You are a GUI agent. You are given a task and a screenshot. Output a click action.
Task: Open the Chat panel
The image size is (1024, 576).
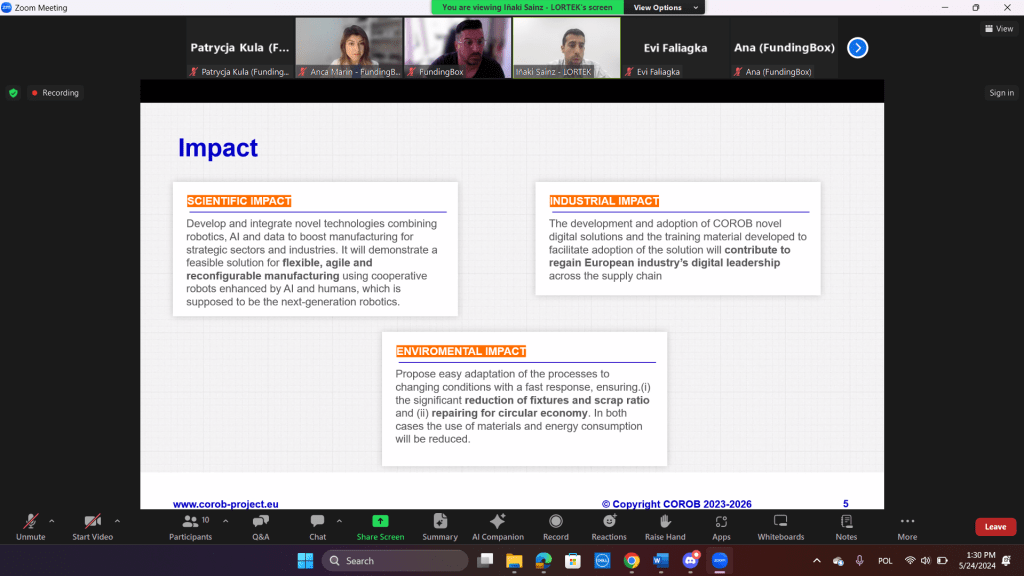pyautogui.click(x=317, y=527)
